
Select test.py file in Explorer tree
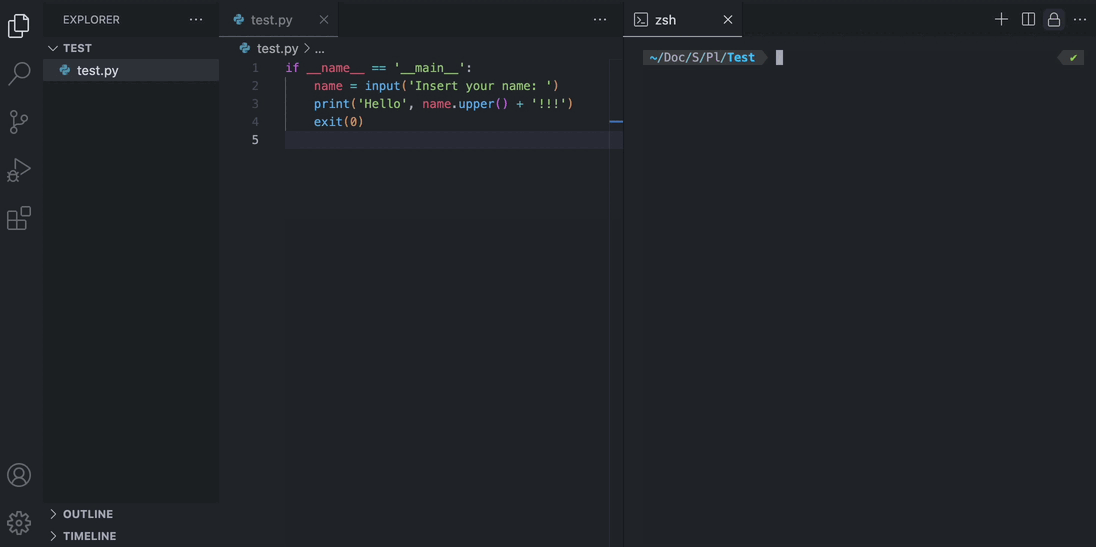pos(131,70)
